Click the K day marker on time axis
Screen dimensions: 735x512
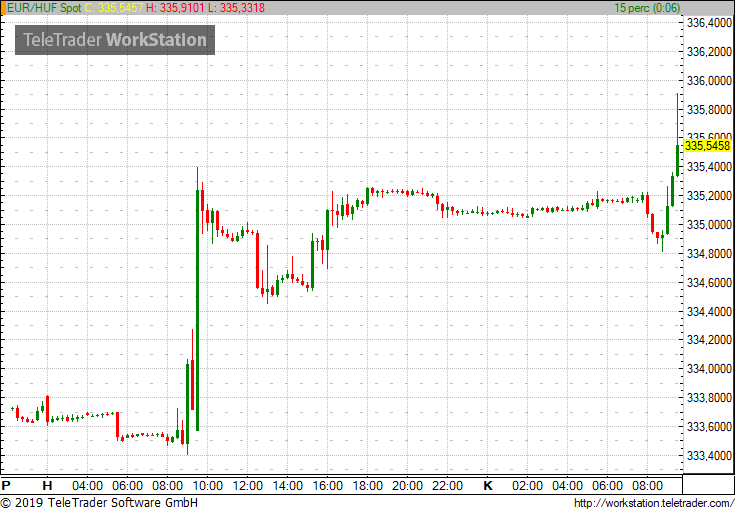488,485
